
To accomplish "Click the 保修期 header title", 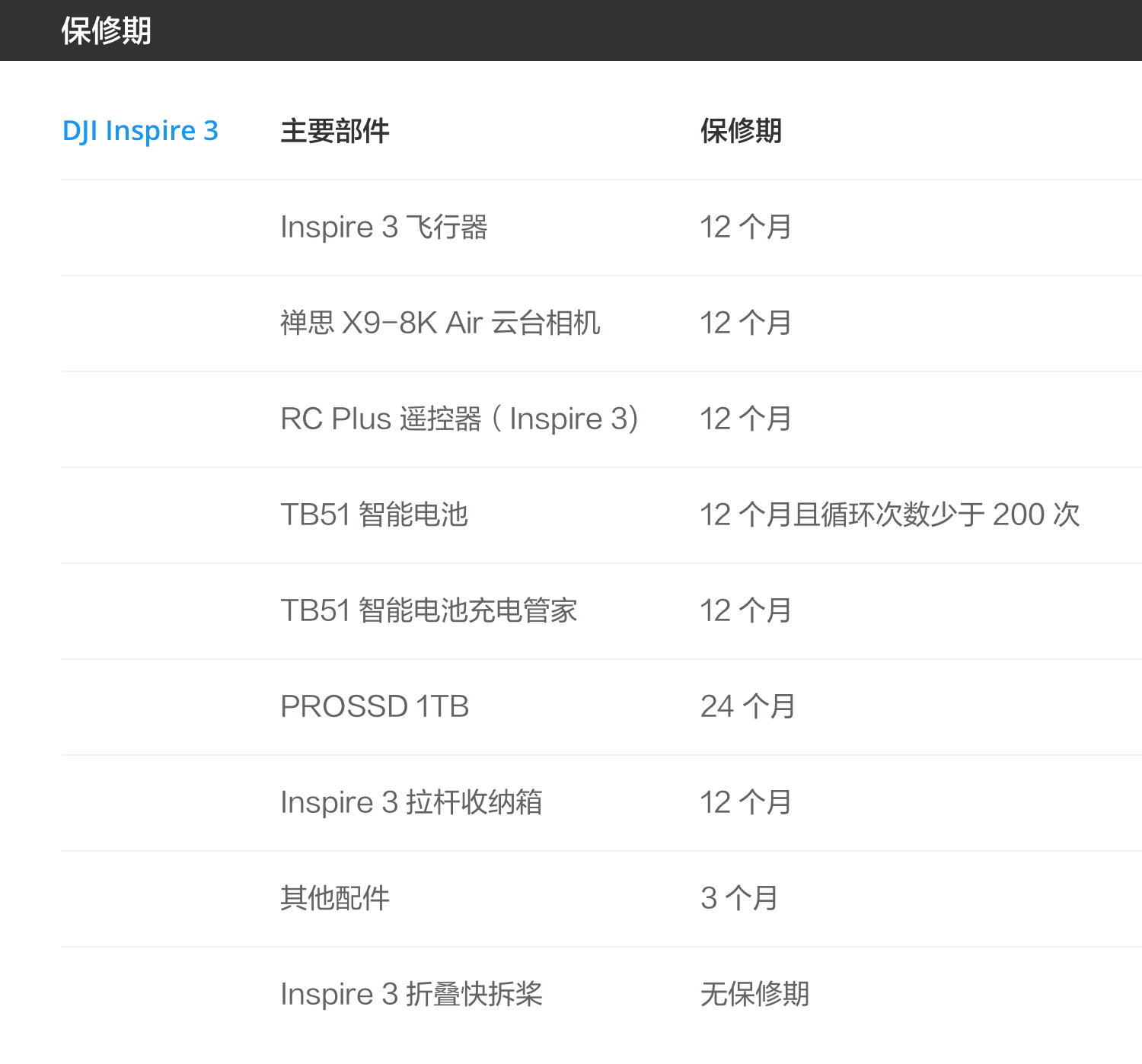I will point(106,31).
